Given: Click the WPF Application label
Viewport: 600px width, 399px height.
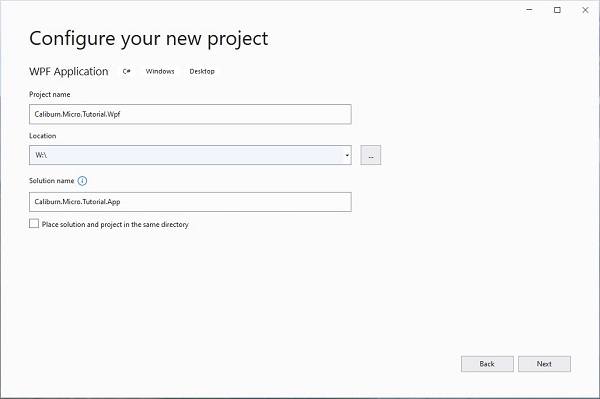Looking at the screenshot, I should click(x=69, y=72).
